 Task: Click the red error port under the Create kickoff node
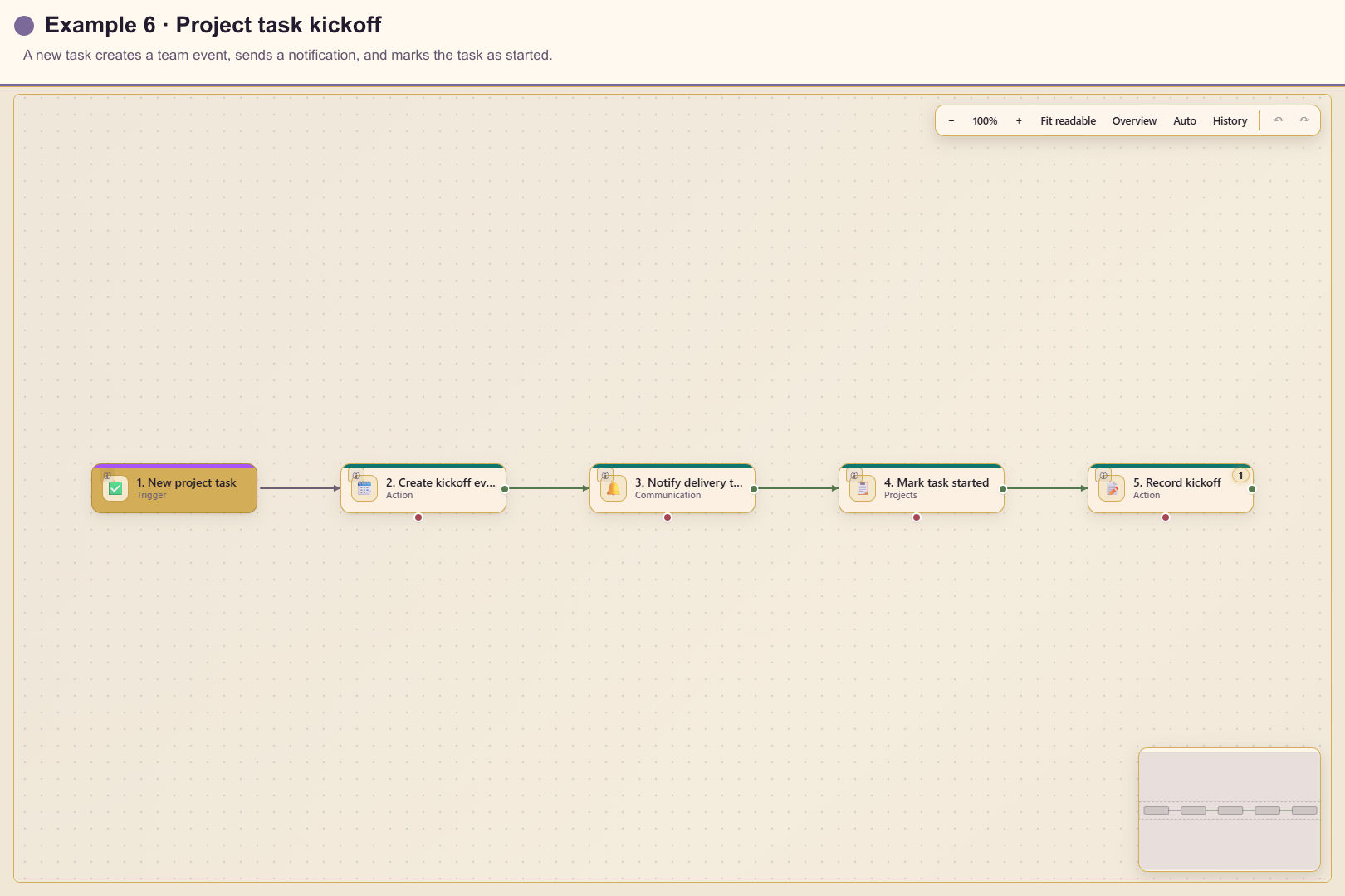click(418, 517)
